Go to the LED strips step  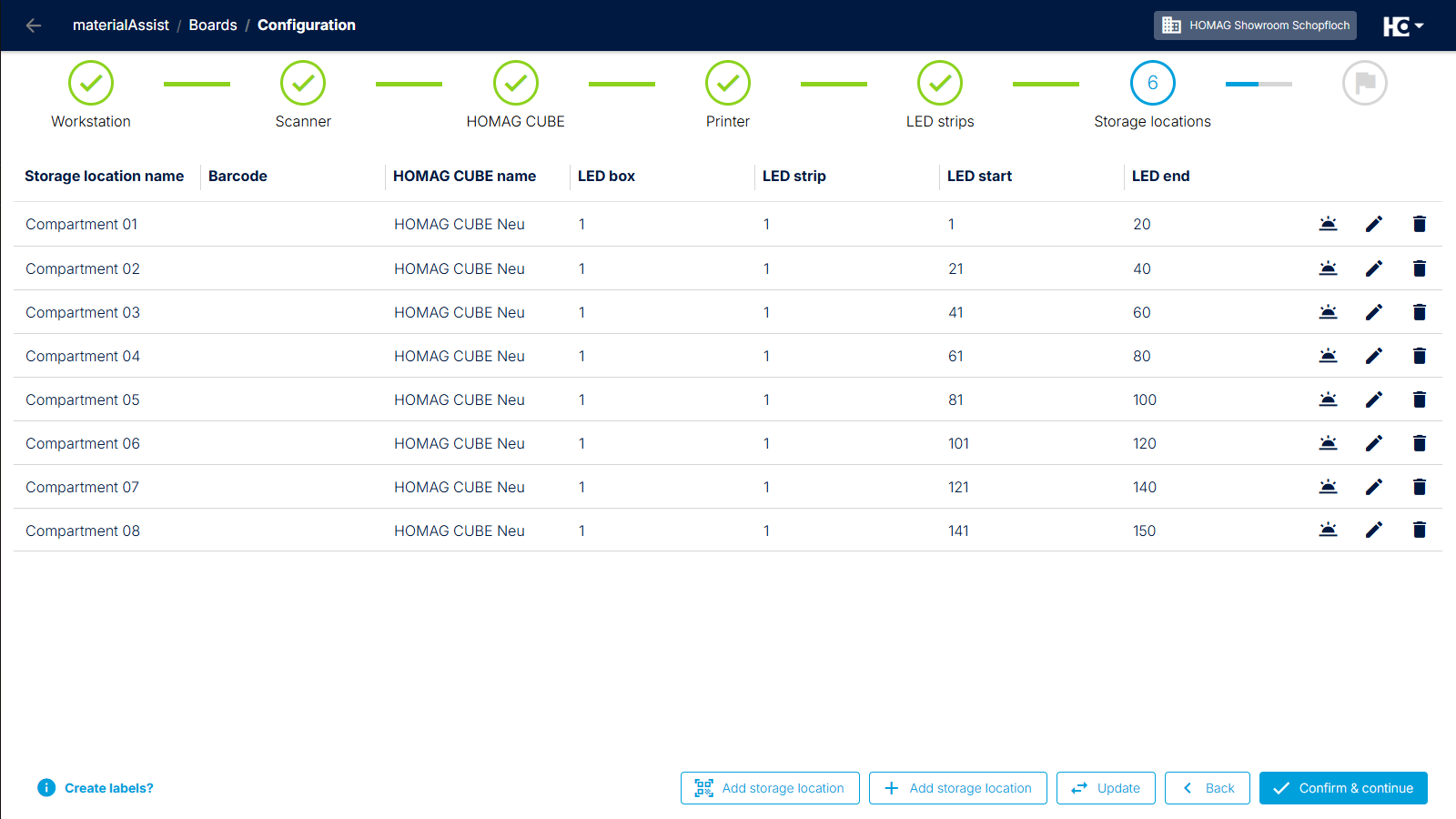click(940, 96)
